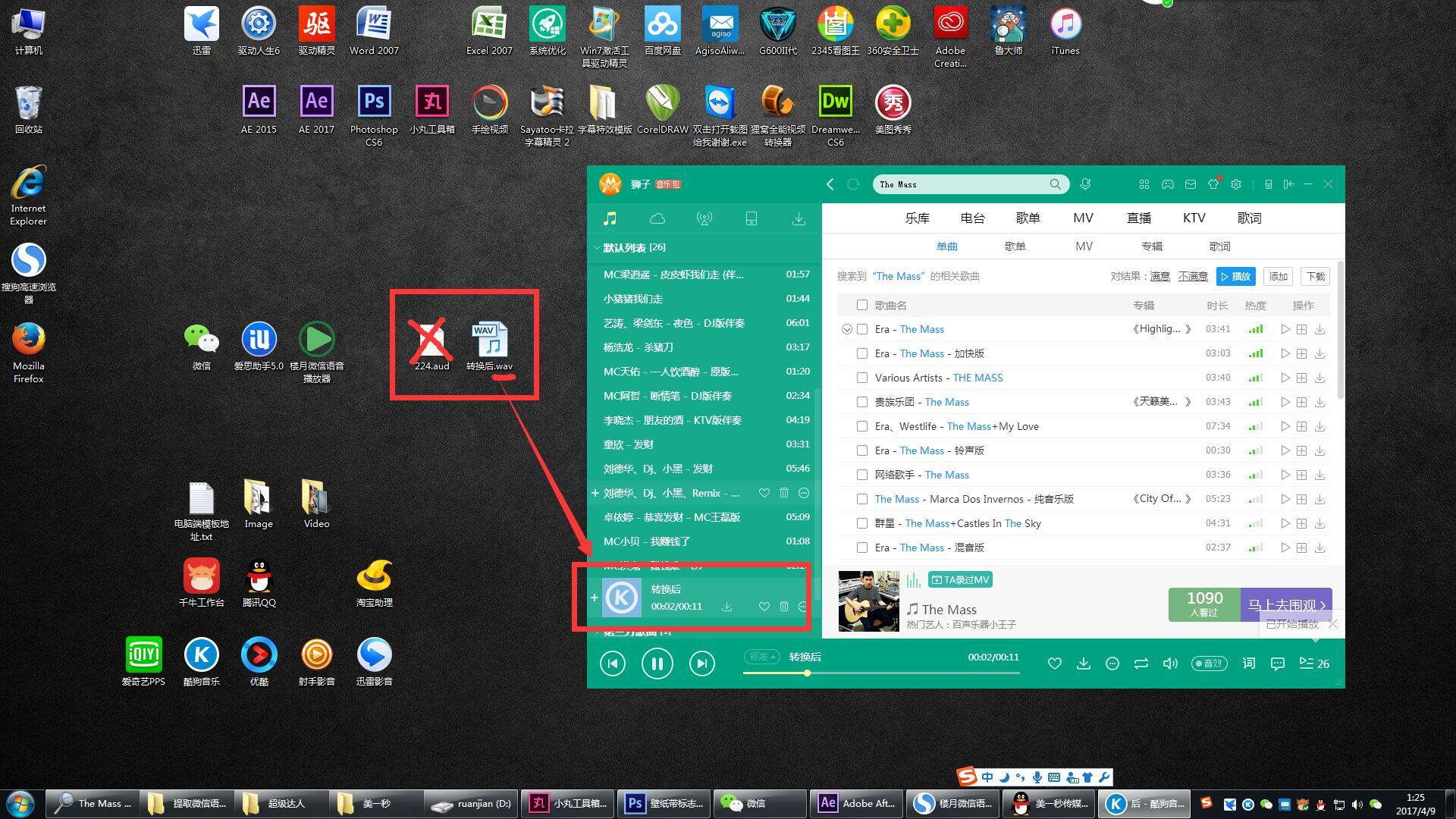Delete the 转换后 item via trash icon
Screen dimensions: 1456x819
784,607
